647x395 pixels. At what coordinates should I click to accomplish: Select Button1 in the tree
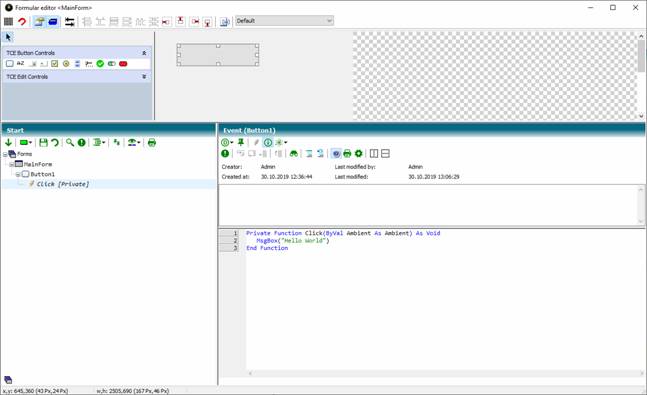click(x=43, y=174)
